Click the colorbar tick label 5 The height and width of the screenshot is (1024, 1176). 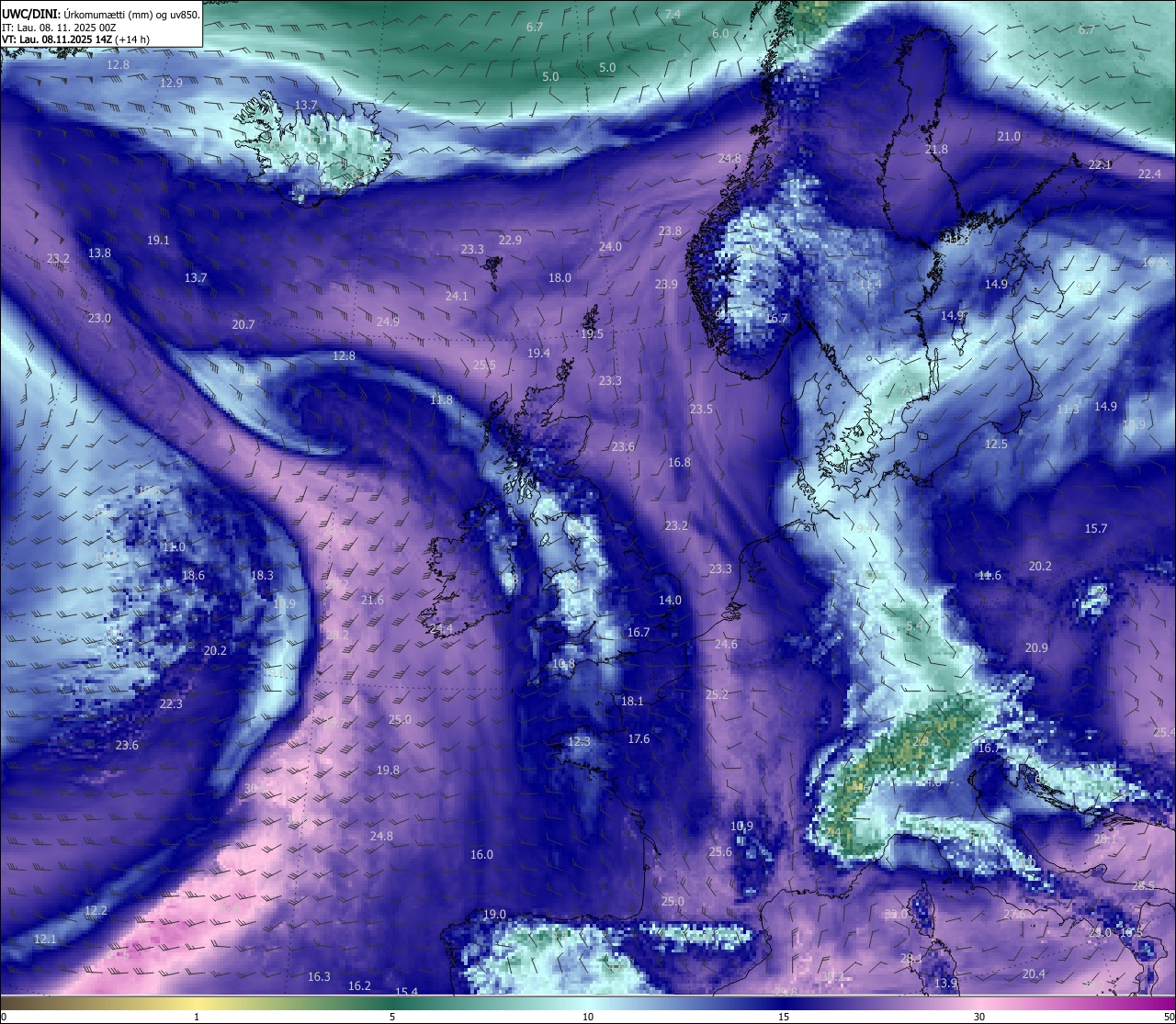tap(392, 1017)
